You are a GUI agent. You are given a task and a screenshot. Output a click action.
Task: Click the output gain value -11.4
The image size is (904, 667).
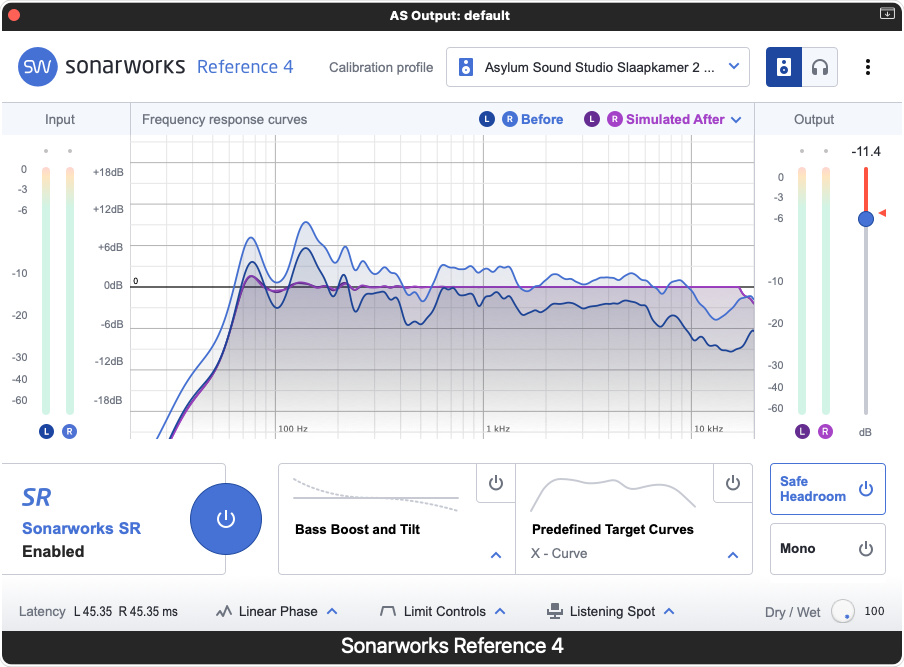click(865, 152)
